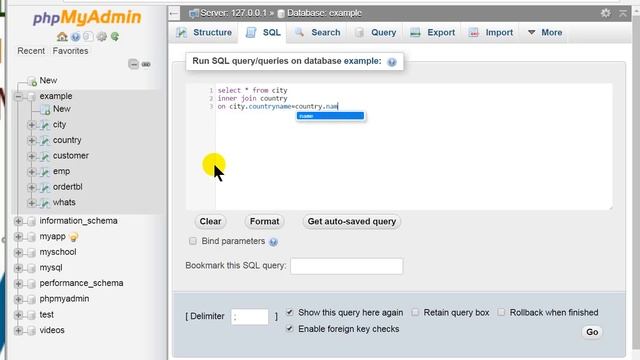
Task: Click the Home icon under the phpMyAdmin logo
Action: pos(62,37)
